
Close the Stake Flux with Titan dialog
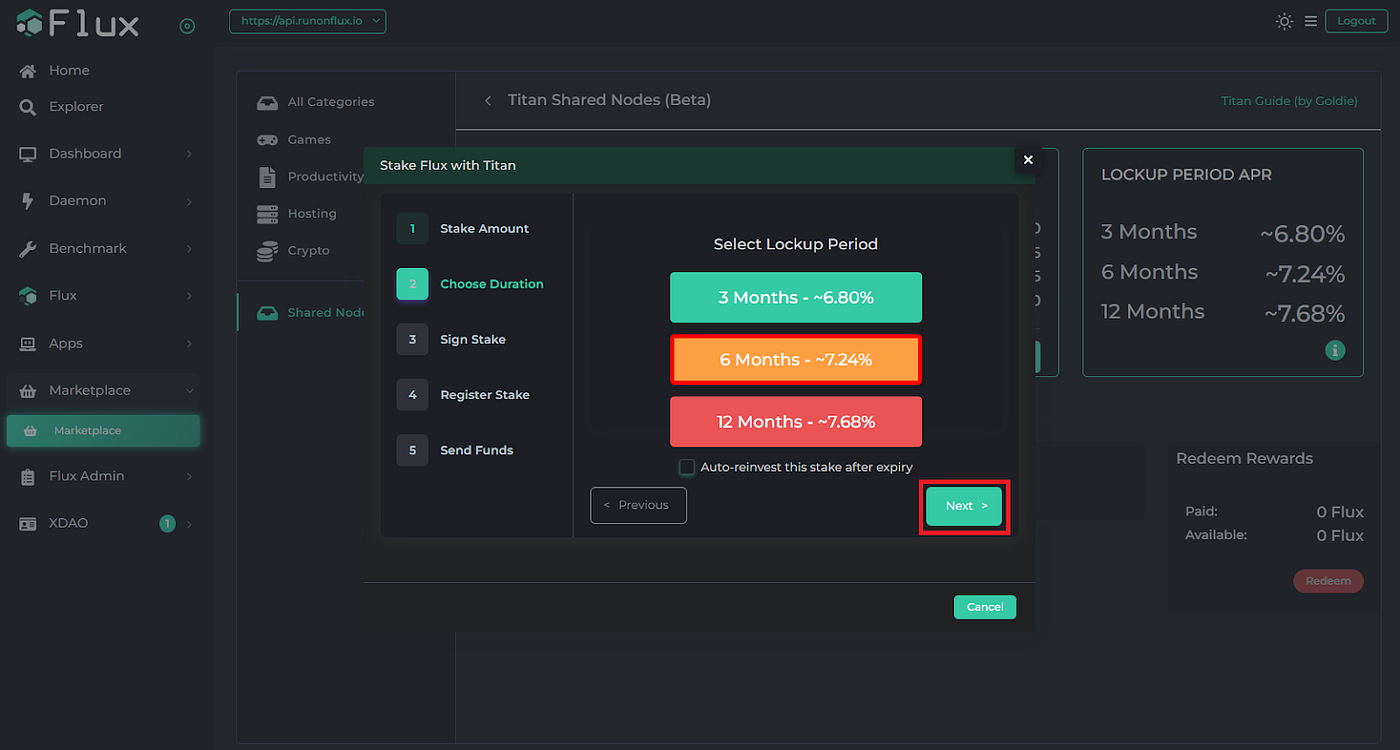tap(1027, 160)
